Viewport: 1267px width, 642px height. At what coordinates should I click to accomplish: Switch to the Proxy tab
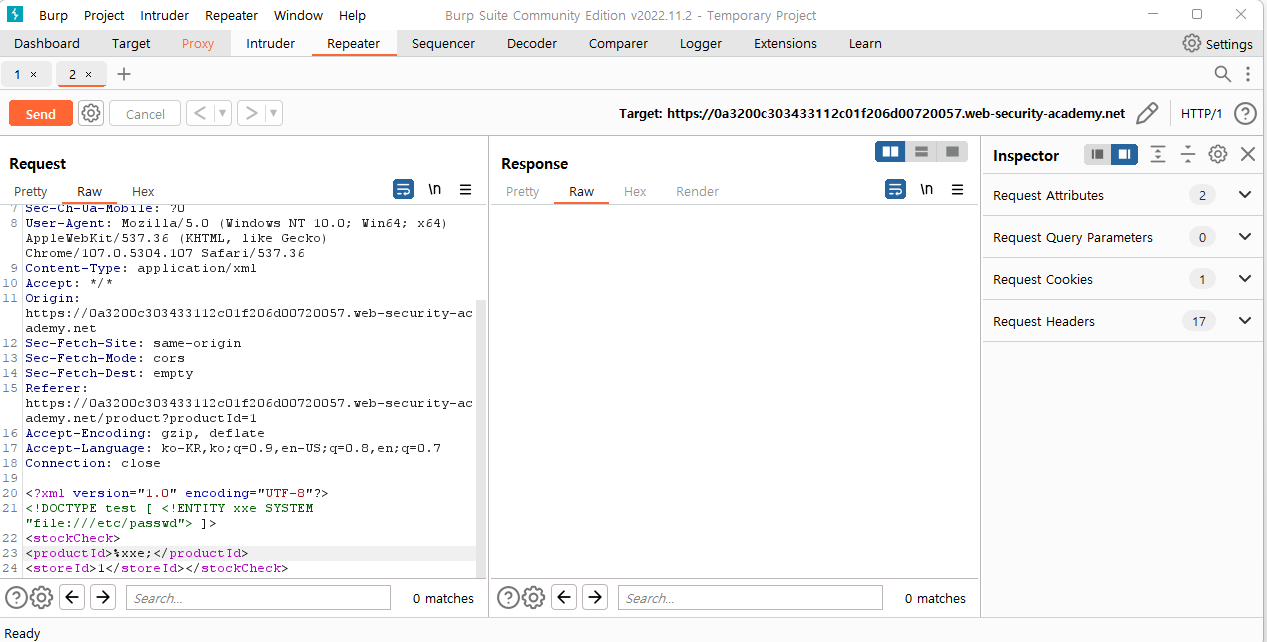click(198, 44)
